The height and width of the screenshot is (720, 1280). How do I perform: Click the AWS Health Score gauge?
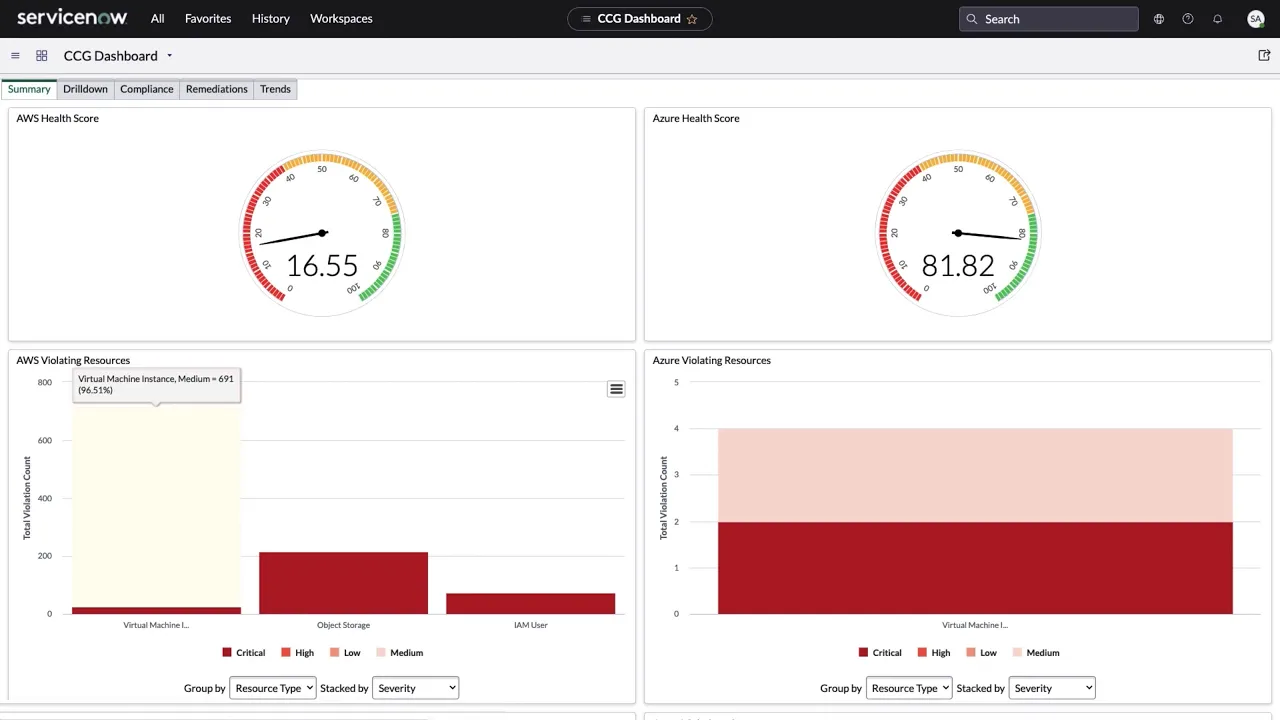(x=322, y=233)
